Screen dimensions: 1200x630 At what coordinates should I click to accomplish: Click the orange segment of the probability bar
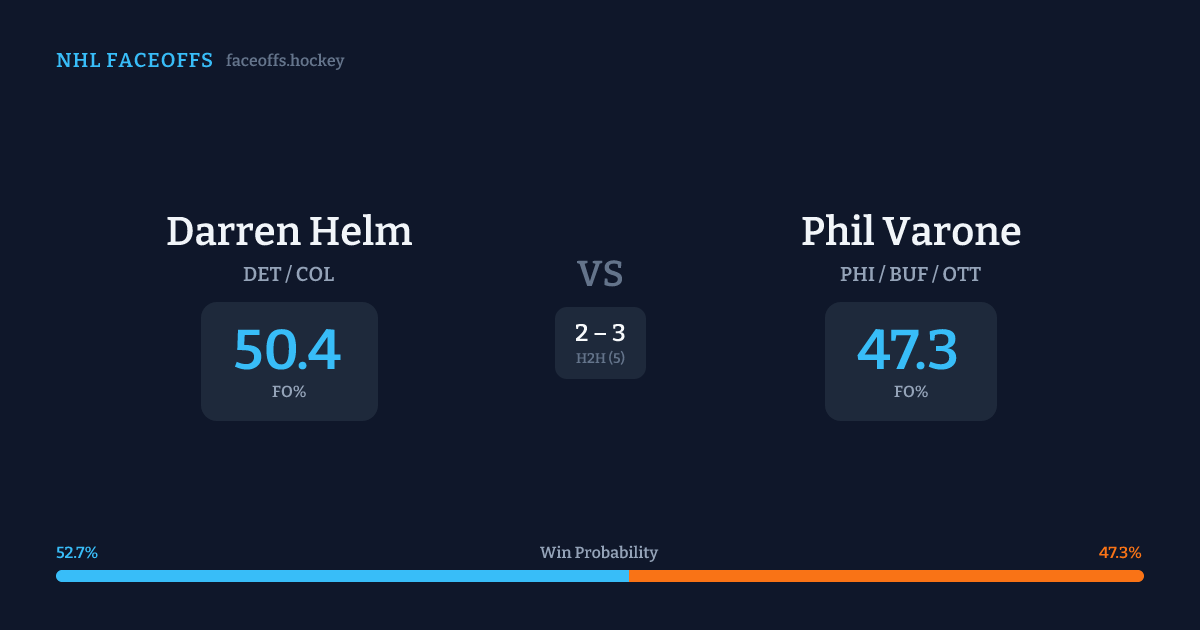(885, 576)
